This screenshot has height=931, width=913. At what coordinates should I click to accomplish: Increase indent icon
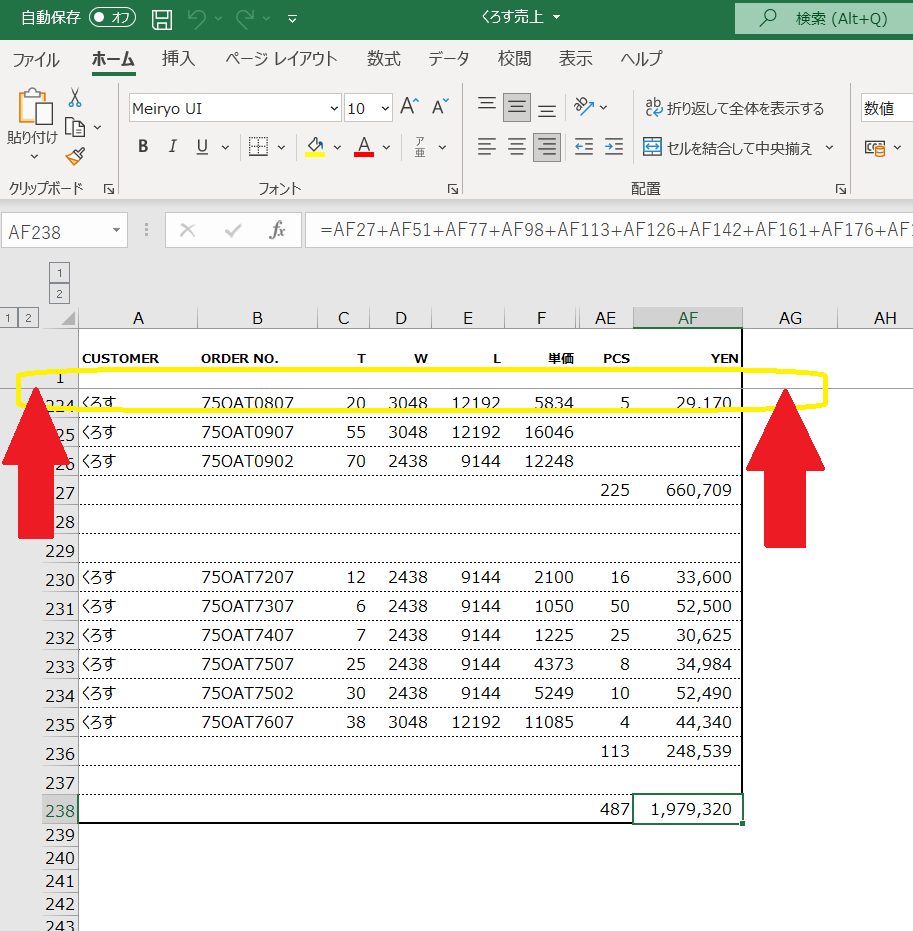click(614, 147)
